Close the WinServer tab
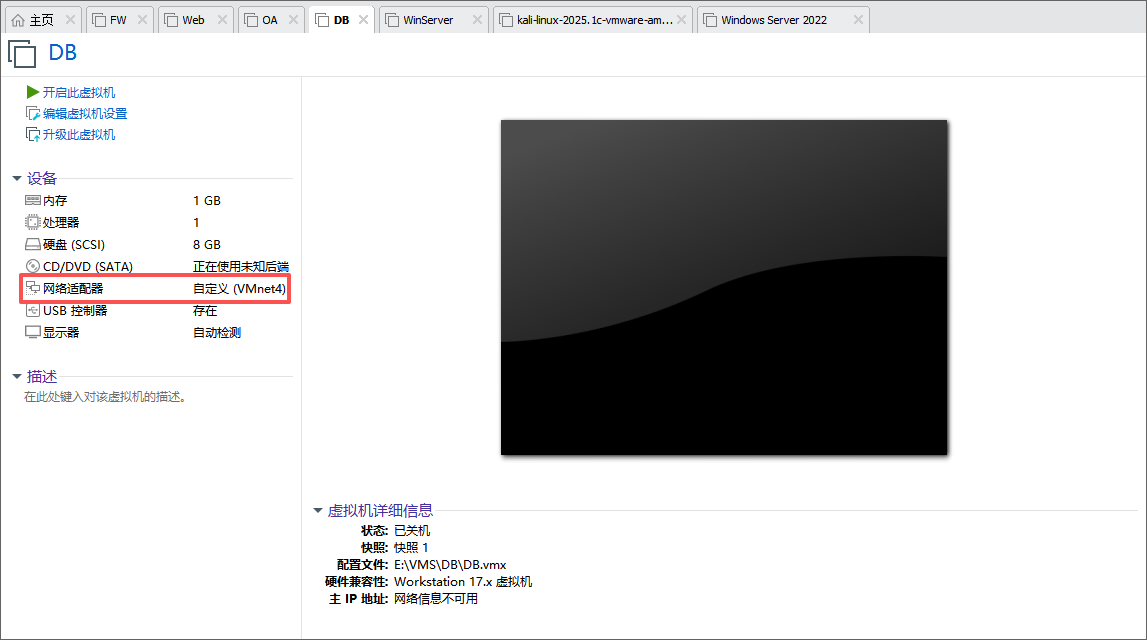1147x640 pixels. click(478, 20)
